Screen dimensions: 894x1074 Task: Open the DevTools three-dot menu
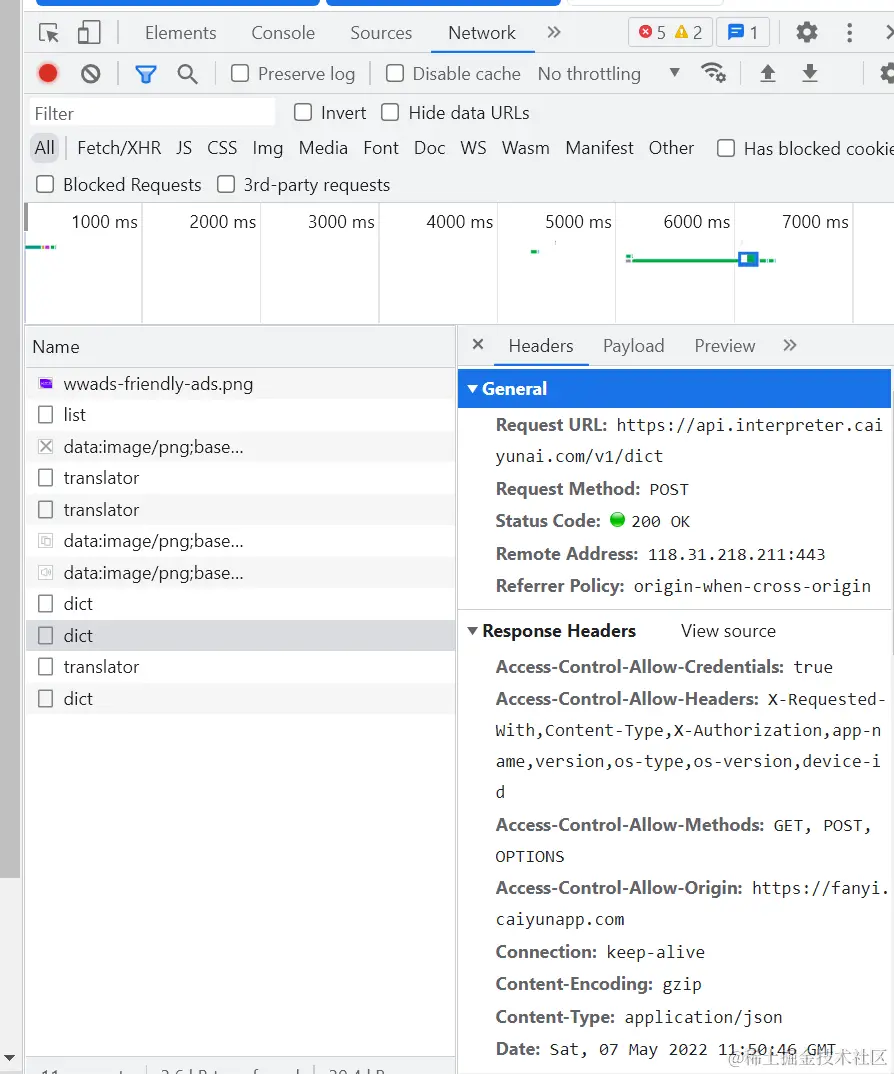point(849,32)
